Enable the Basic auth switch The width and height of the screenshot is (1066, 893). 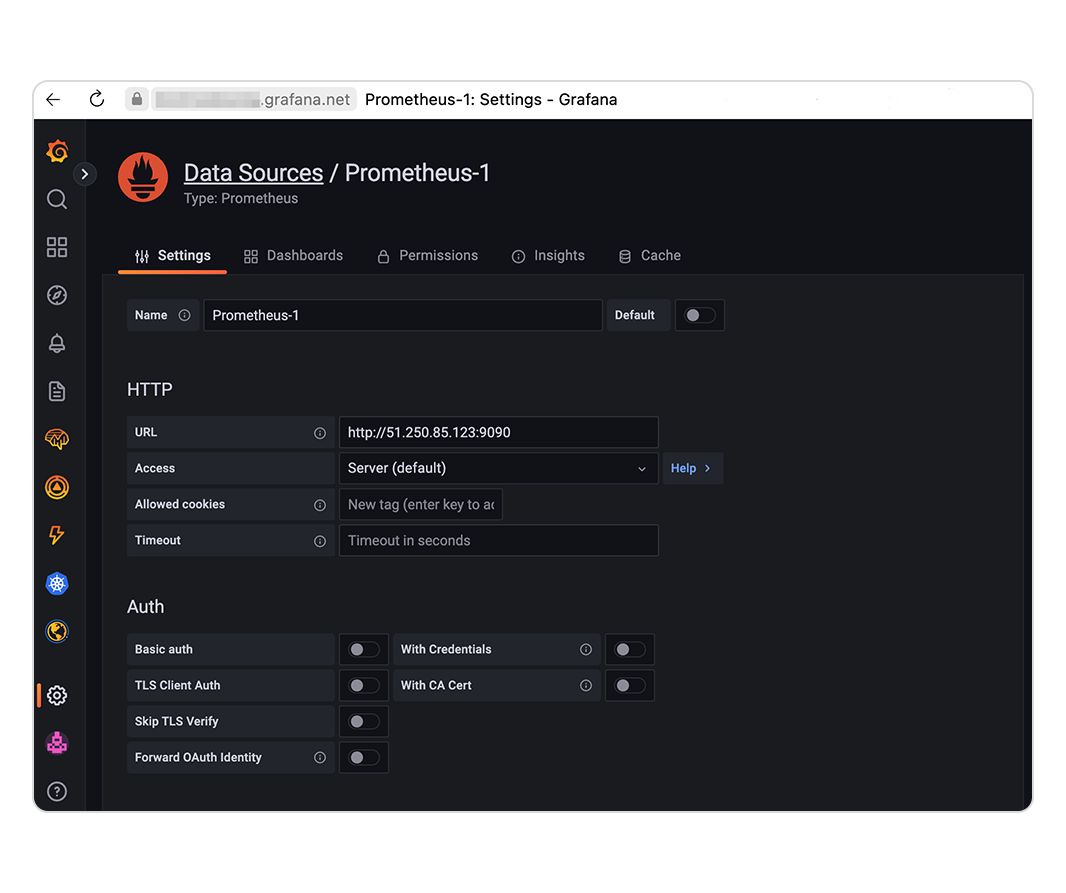(364, 650)
